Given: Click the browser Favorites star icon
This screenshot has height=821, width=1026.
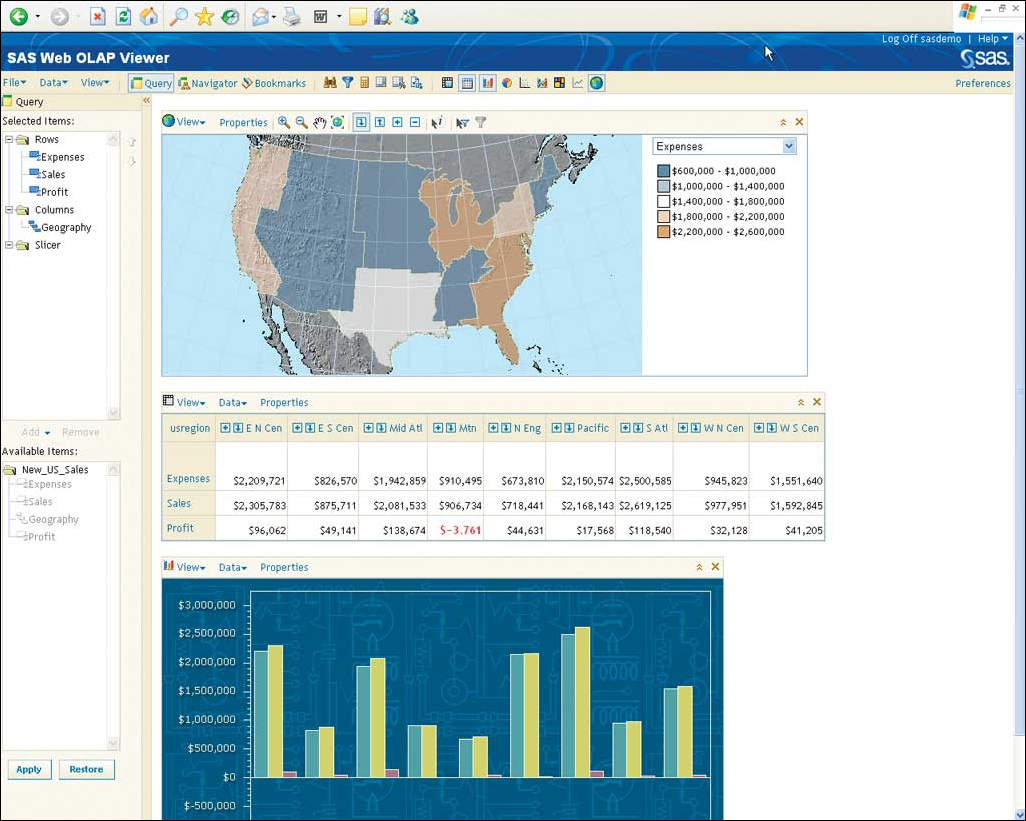Looking at the screenshot, I should click(204, 16).
